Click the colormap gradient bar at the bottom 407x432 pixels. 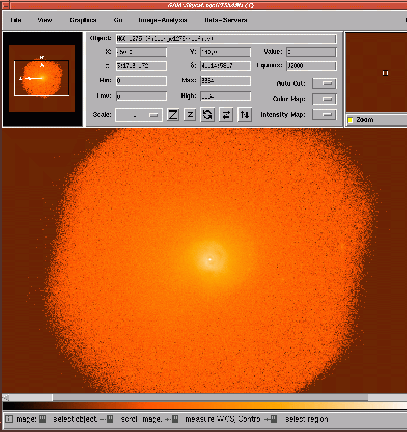205,406
